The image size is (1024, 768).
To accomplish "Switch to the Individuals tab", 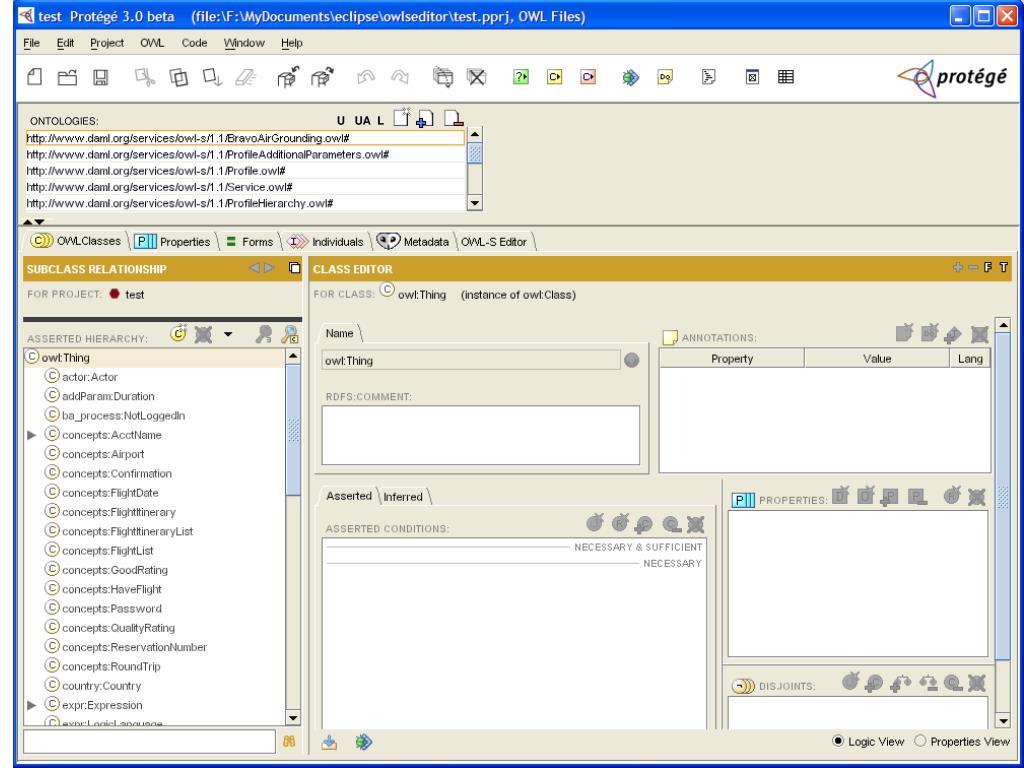I will pyautogui.click(x=325, y=242).
